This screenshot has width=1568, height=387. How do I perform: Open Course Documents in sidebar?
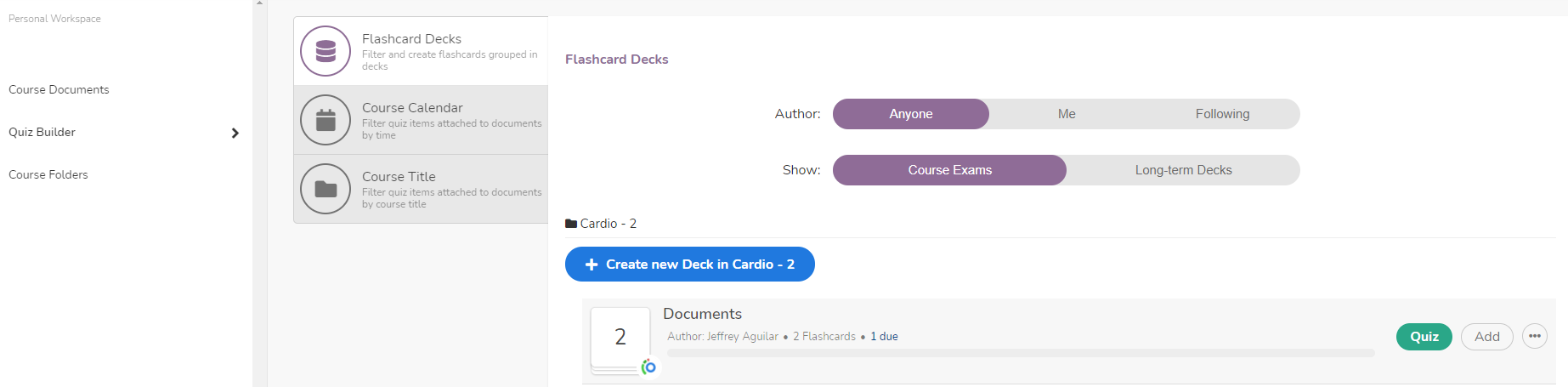59,89
